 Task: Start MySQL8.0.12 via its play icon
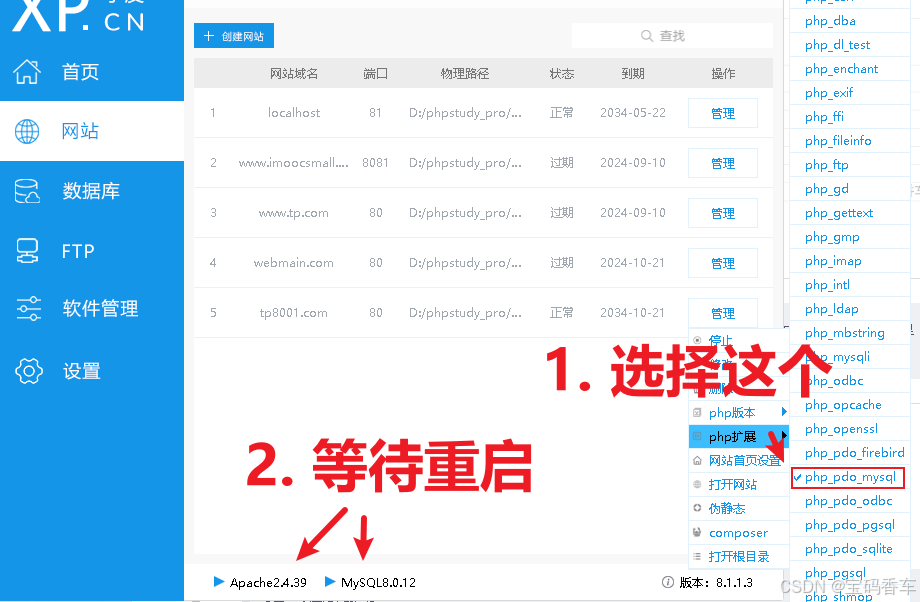pyautogui.click(x=329, y=581)
